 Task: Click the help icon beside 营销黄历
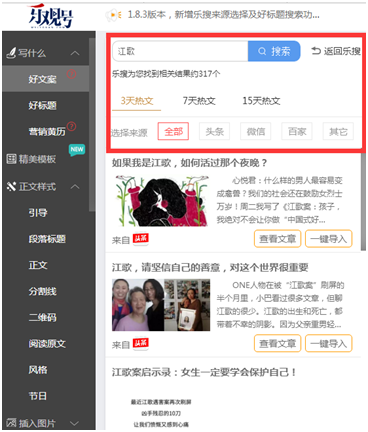click(72, 126)
